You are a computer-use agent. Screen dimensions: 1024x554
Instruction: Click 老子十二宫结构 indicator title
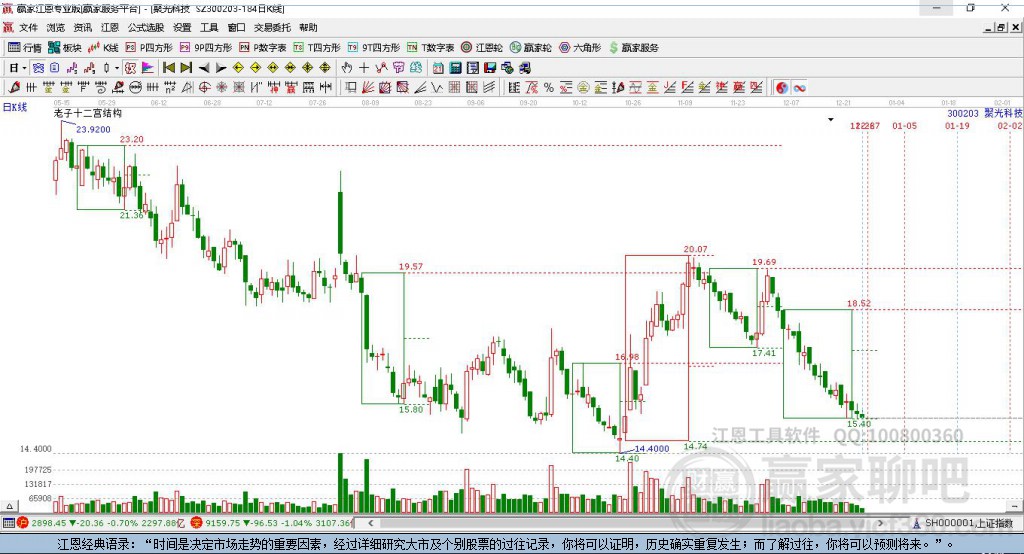(x=88, y=113)
